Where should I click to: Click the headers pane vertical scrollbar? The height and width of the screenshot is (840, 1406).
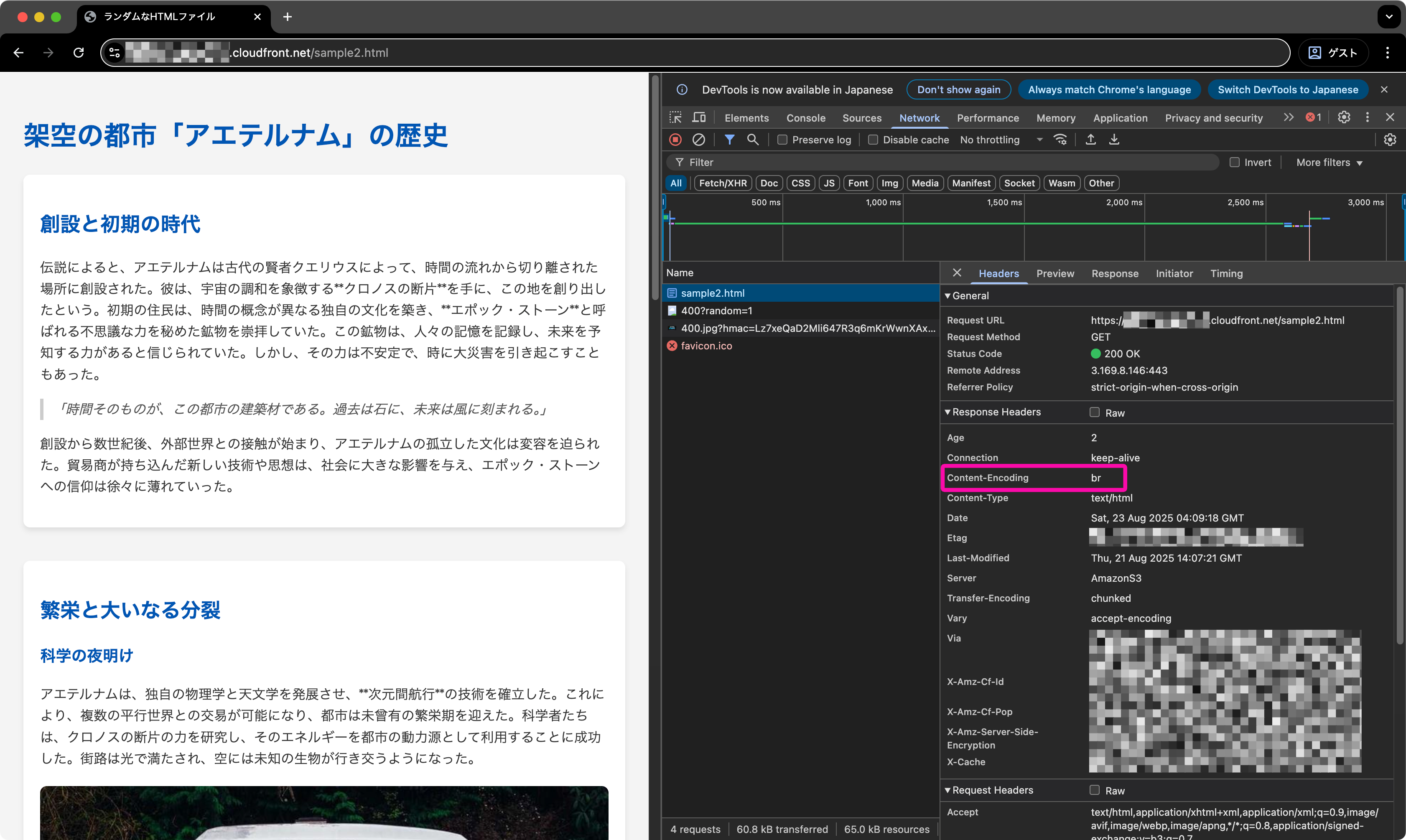1399,466
